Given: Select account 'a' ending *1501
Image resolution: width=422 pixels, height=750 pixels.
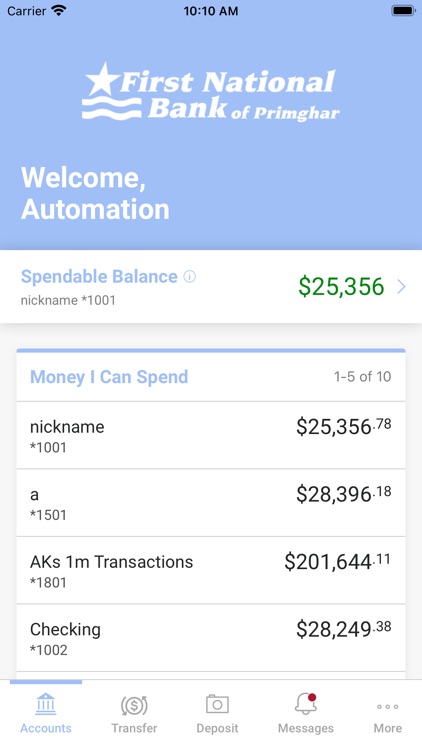Looking at the screenshot, I should [211, 503].
